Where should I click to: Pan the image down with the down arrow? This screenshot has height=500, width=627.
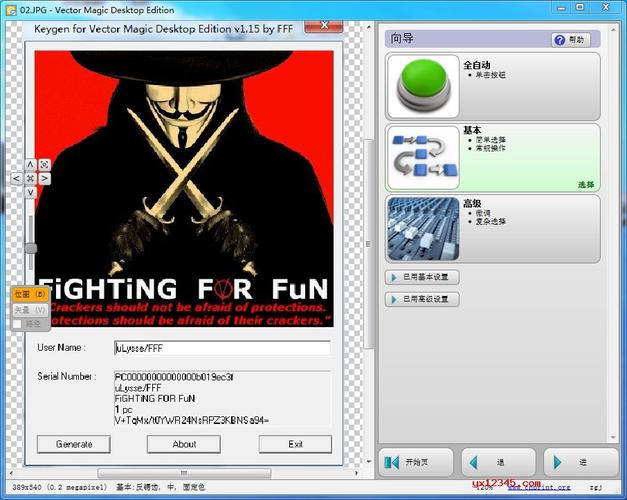pyautogui.click(x=30, y=192)
